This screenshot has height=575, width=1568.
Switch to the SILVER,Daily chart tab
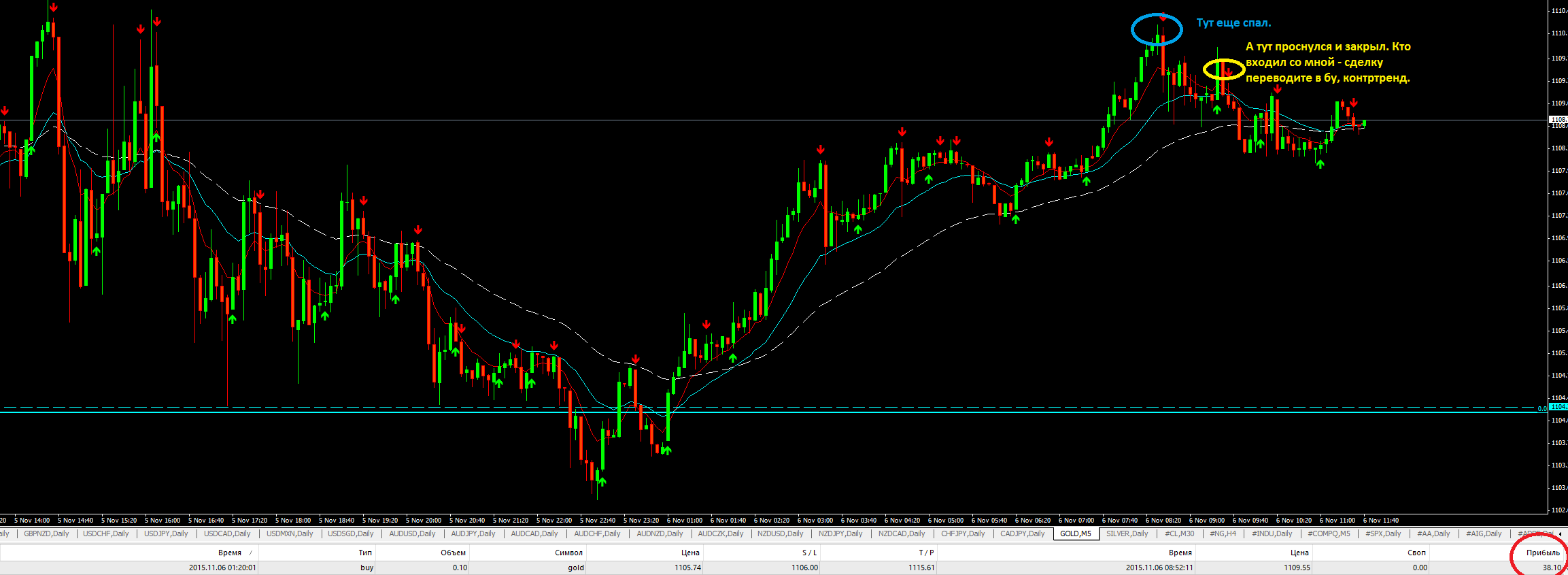coord(1127,534)
